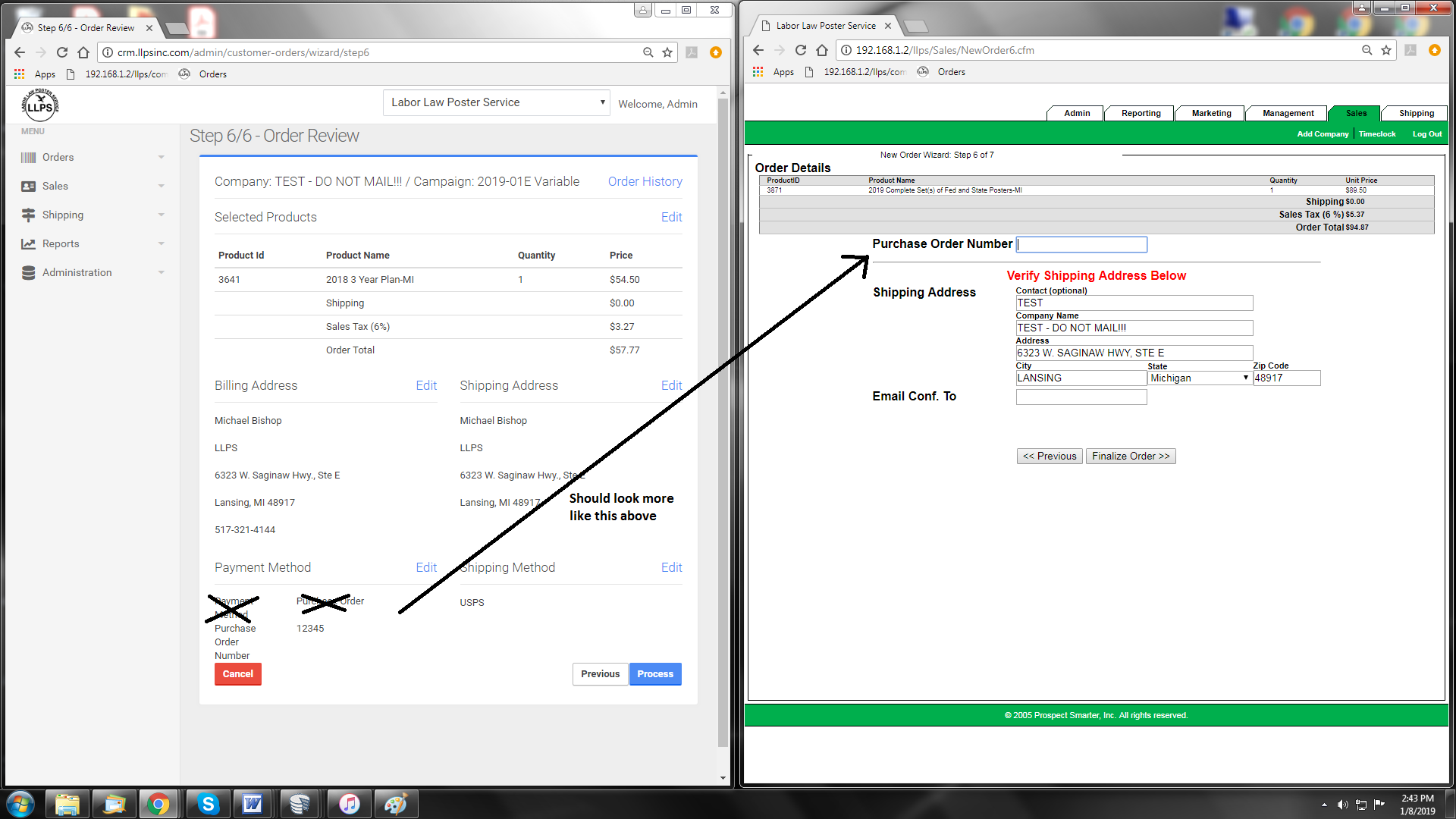This screenshot has width=1456, height=819.
Task: Click the blue Process button
Action: point(654,674)
